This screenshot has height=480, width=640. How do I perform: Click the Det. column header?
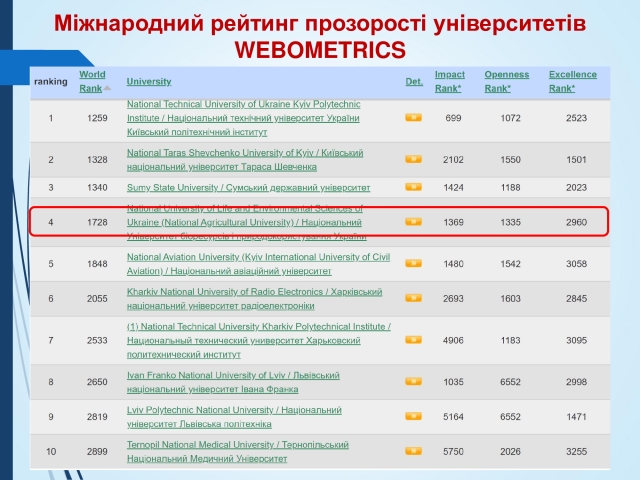(414, 81)
